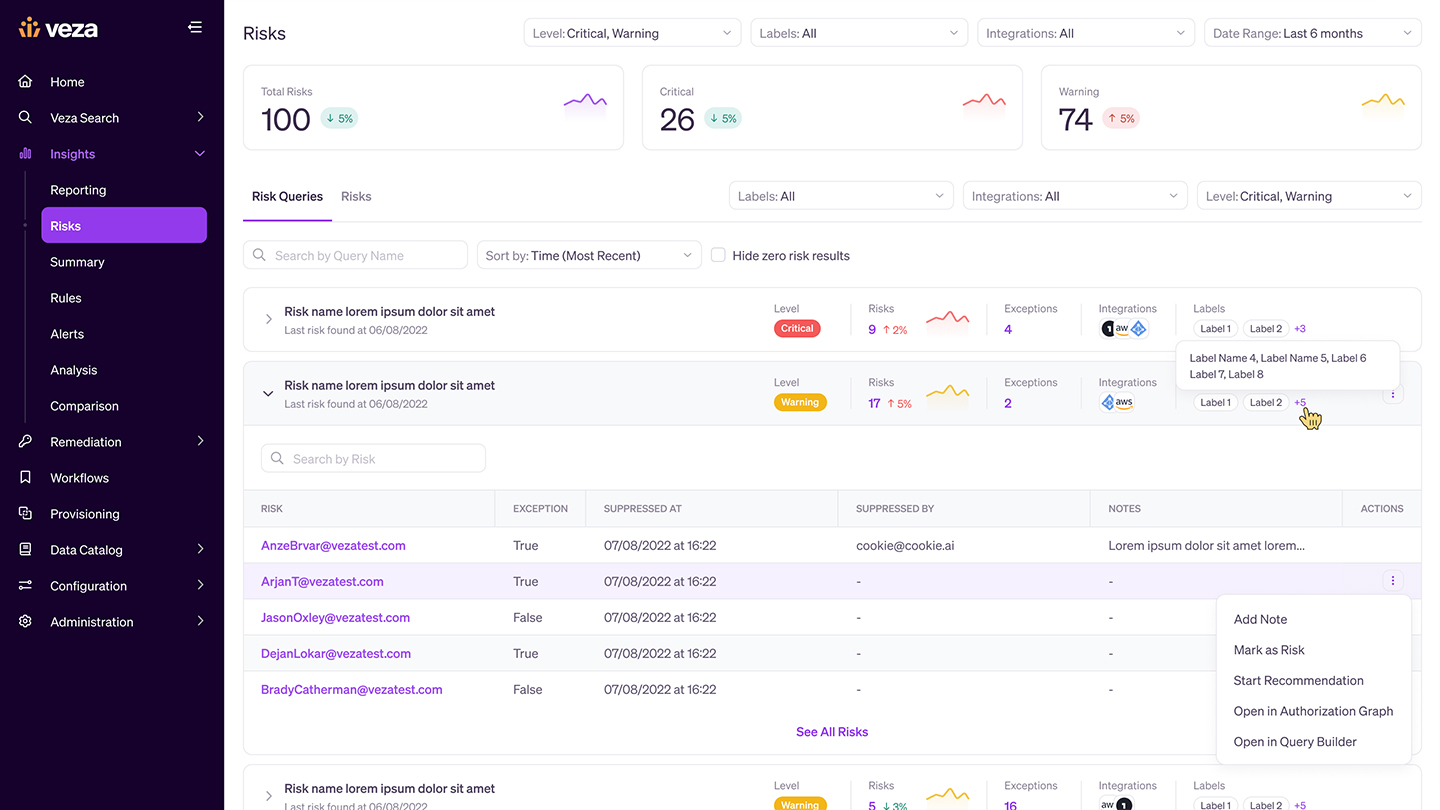Open kebab menu on expanded Warning query

[x=1393, y=394]
